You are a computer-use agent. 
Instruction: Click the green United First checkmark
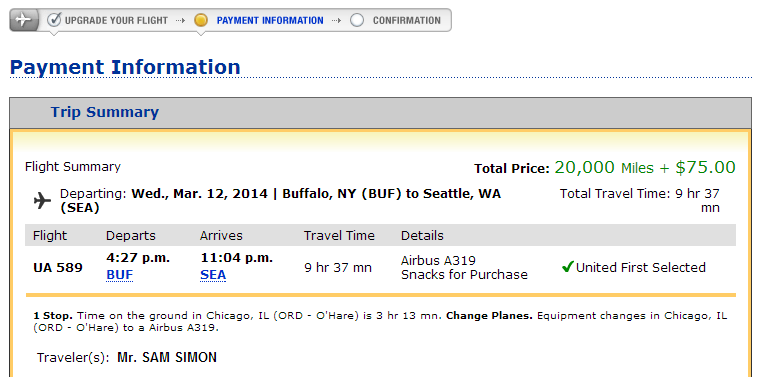[x=567, y=267]
